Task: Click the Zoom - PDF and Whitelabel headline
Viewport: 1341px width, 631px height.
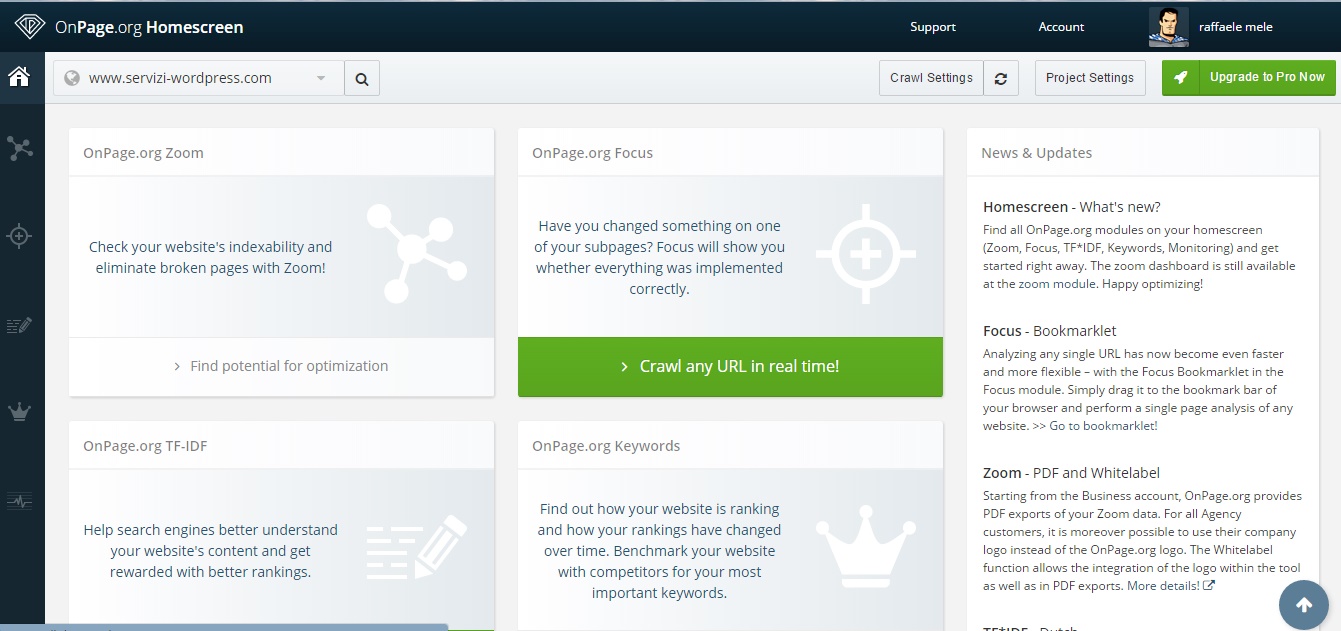Action: (x=1071, y=473)
